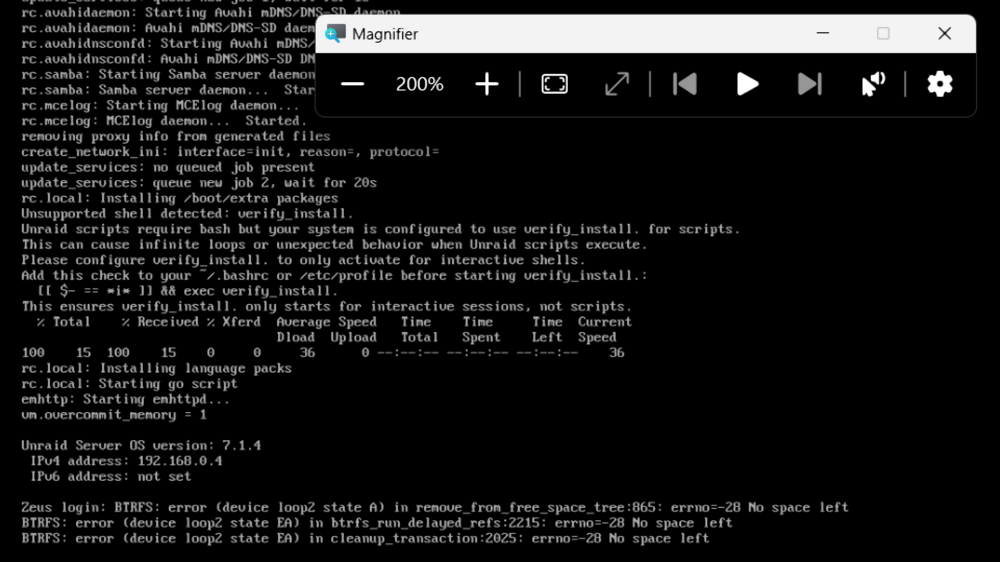Start reading with the Magnifier play button
1000x562 pixels.
coord(747,84)
